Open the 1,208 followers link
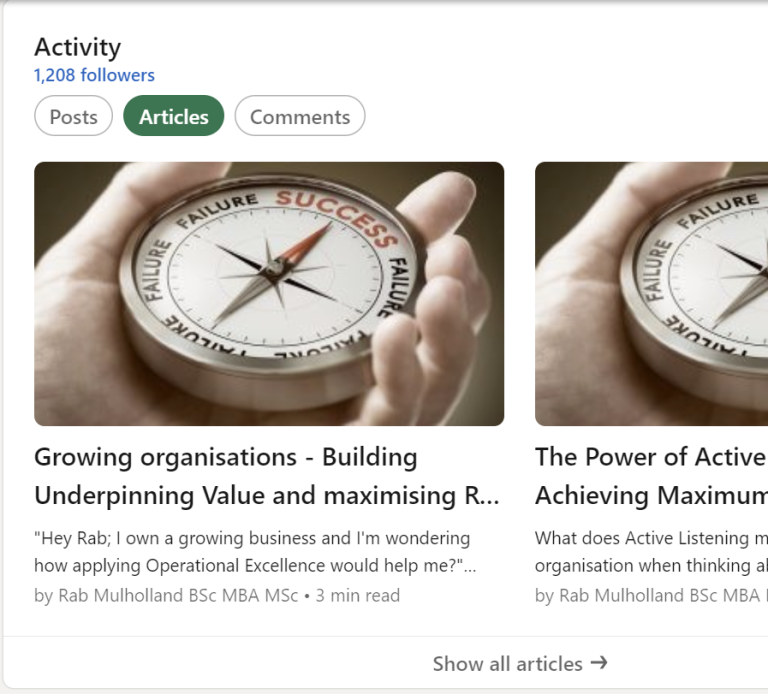The height and width of the screenshot is (694, 768). pyautogui.click(x=94, y=75)
